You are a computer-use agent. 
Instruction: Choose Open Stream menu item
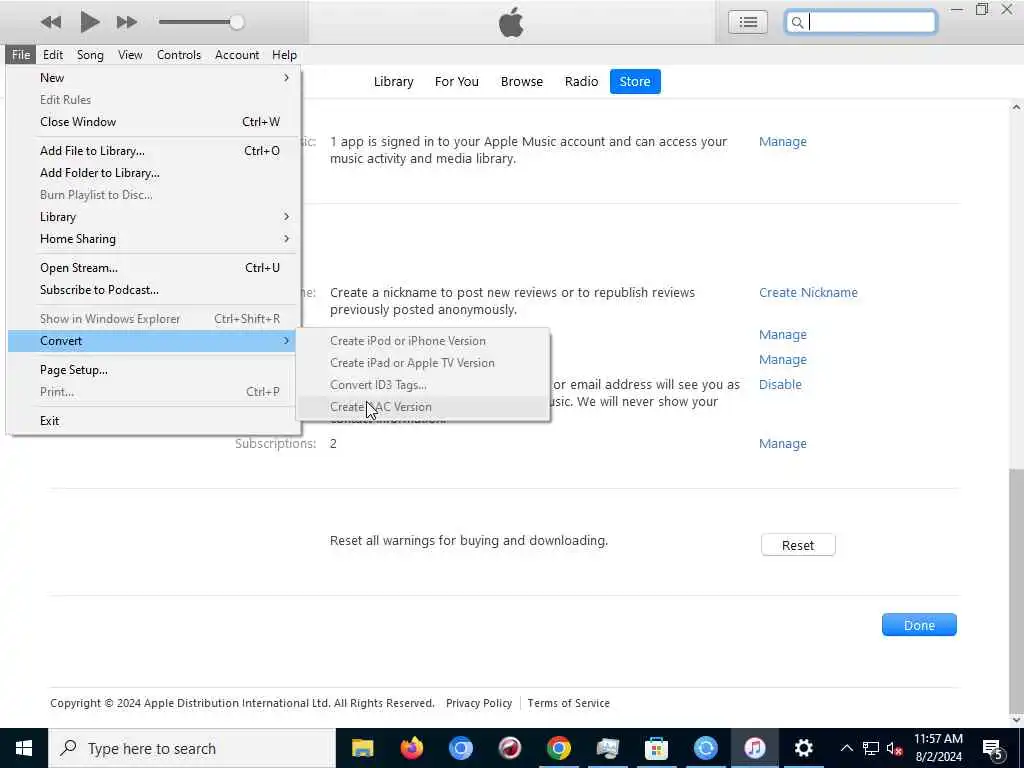(154, 268)
